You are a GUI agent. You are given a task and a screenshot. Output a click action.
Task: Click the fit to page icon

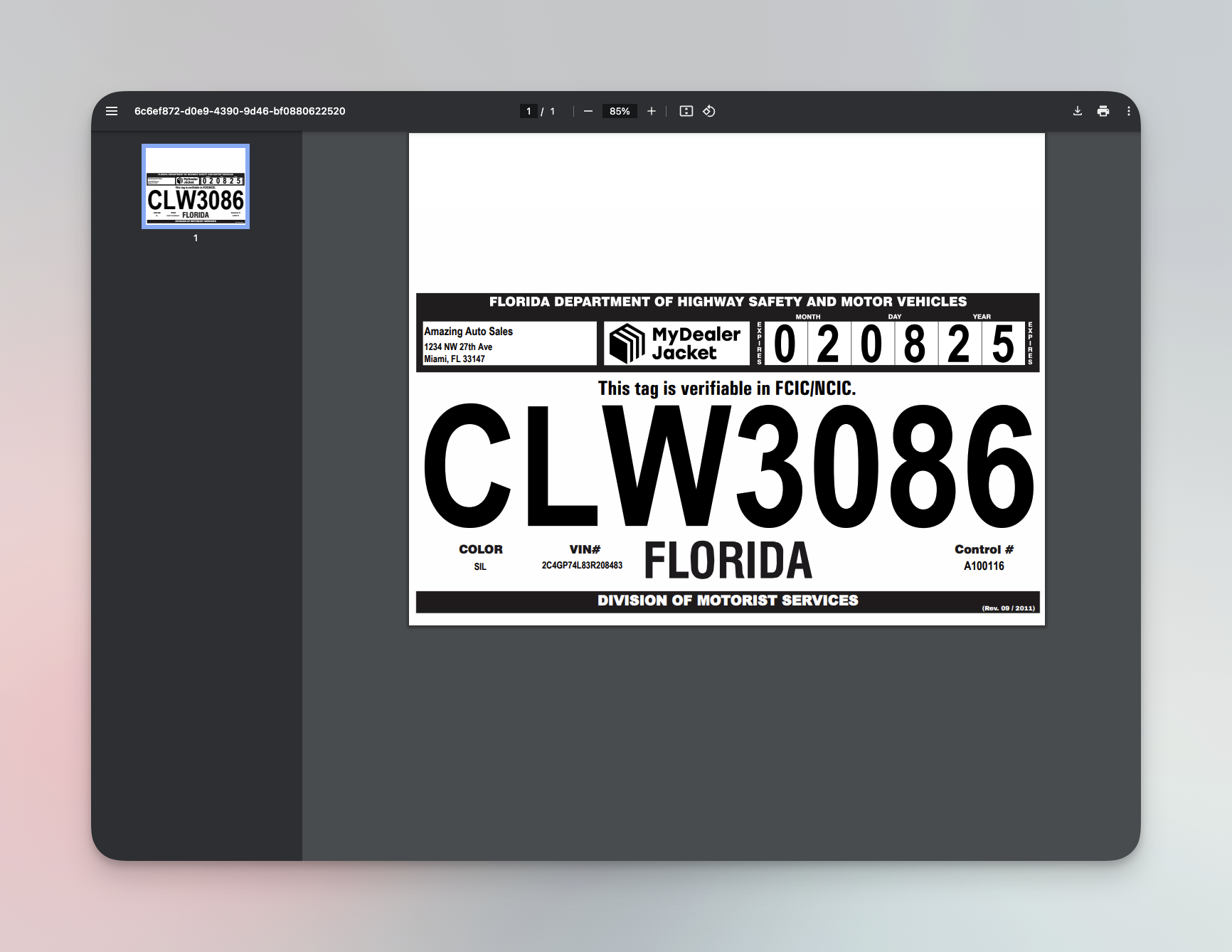[x=685, y=111]
